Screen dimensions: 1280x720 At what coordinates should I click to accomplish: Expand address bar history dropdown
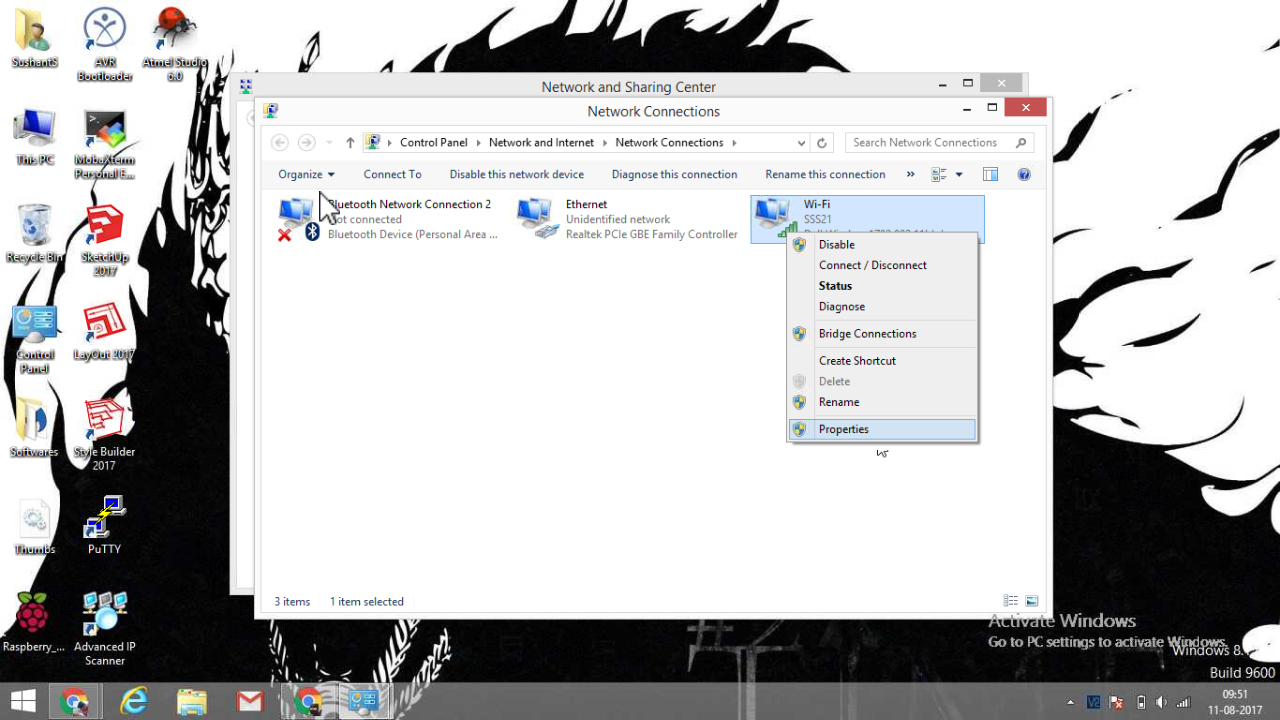click(801, 143)
